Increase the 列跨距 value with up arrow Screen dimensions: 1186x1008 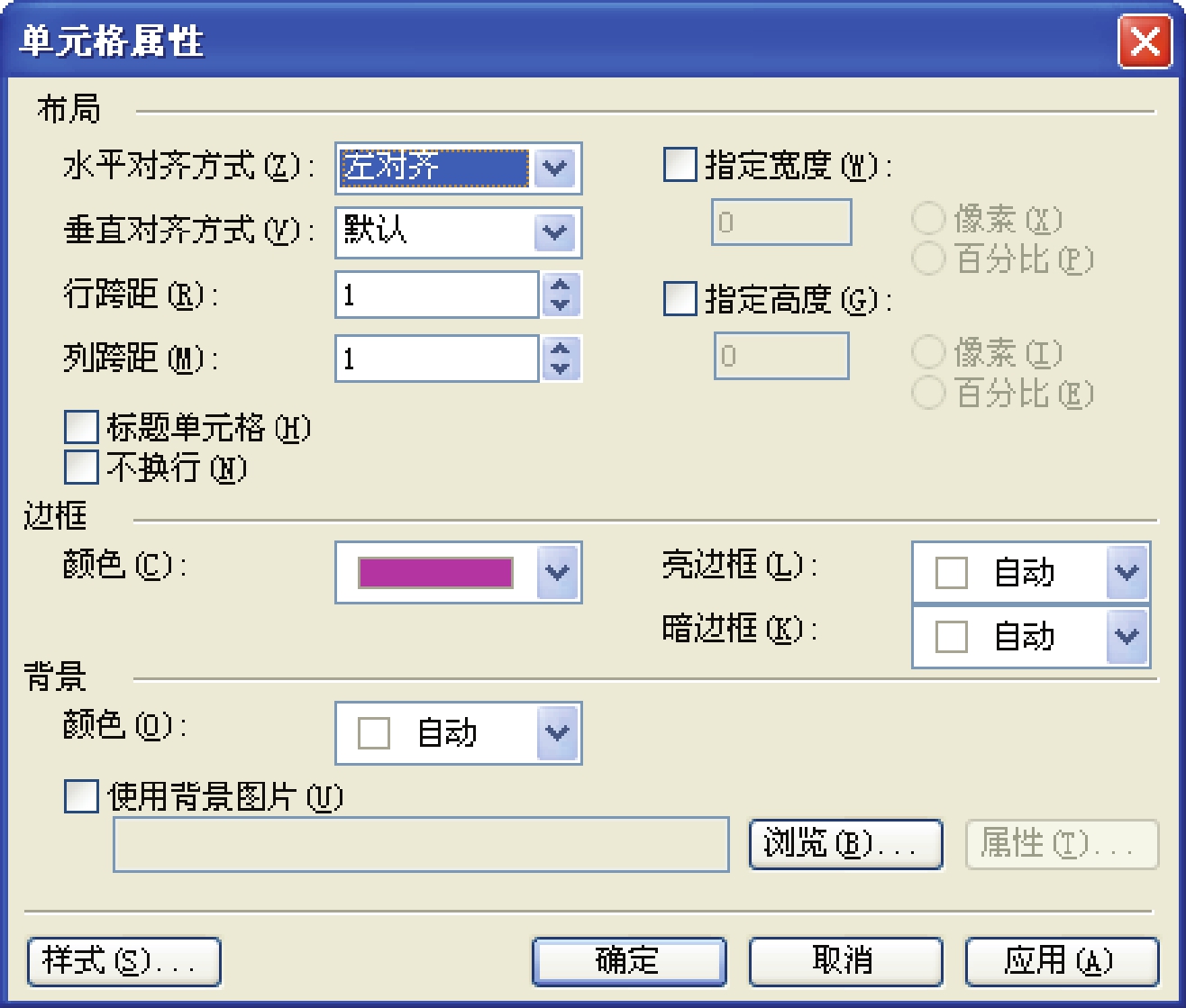tap(560, 348)
